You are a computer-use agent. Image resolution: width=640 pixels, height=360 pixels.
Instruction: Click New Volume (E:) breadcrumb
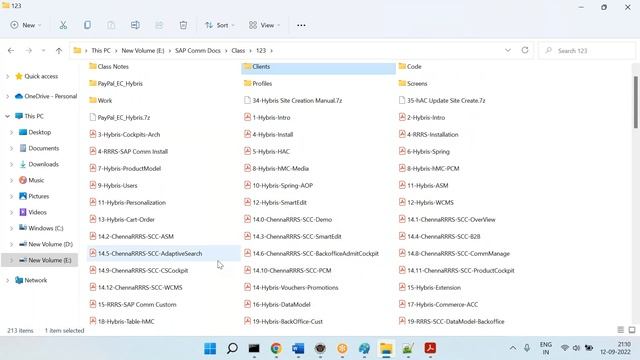pos(143,51)
